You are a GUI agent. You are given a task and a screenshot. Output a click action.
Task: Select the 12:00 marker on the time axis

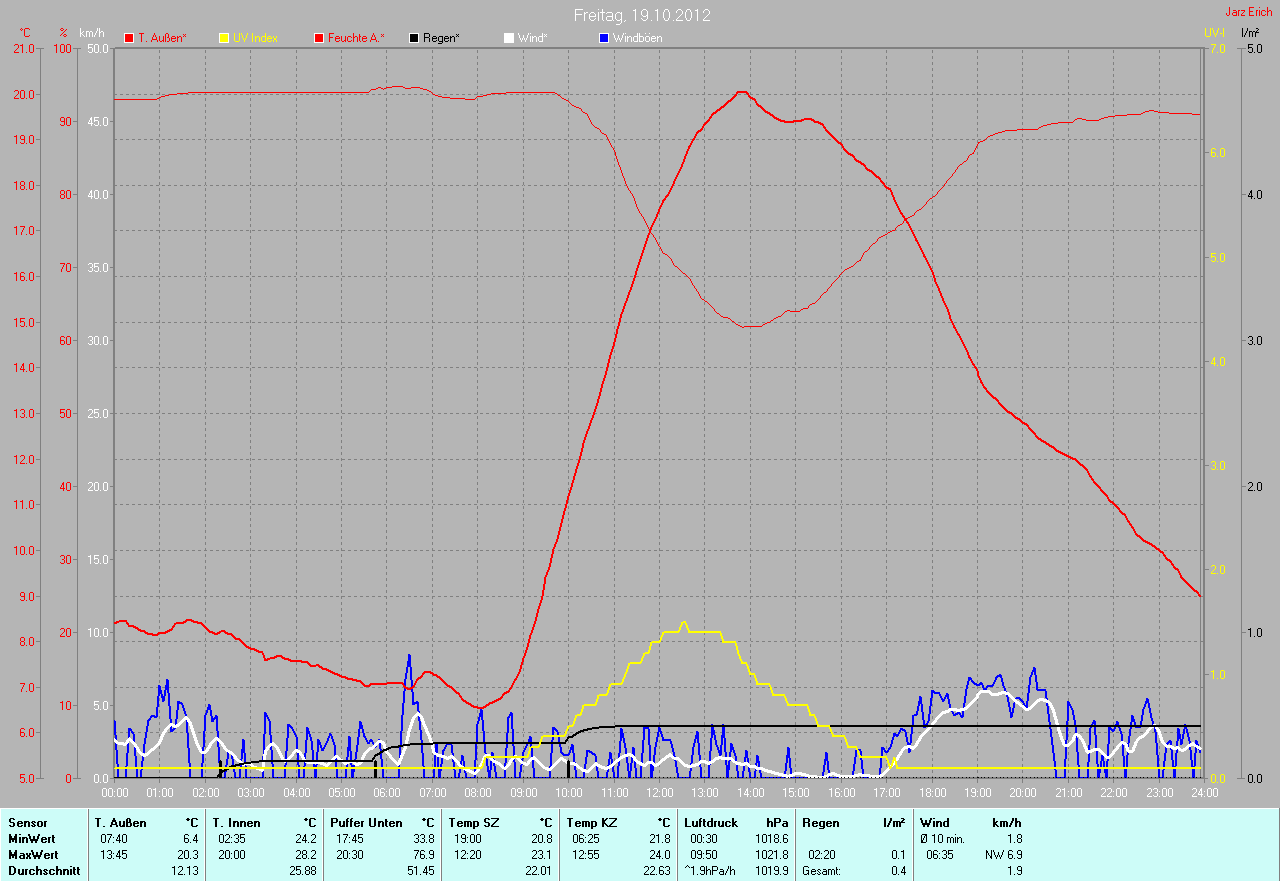point(660,792)
